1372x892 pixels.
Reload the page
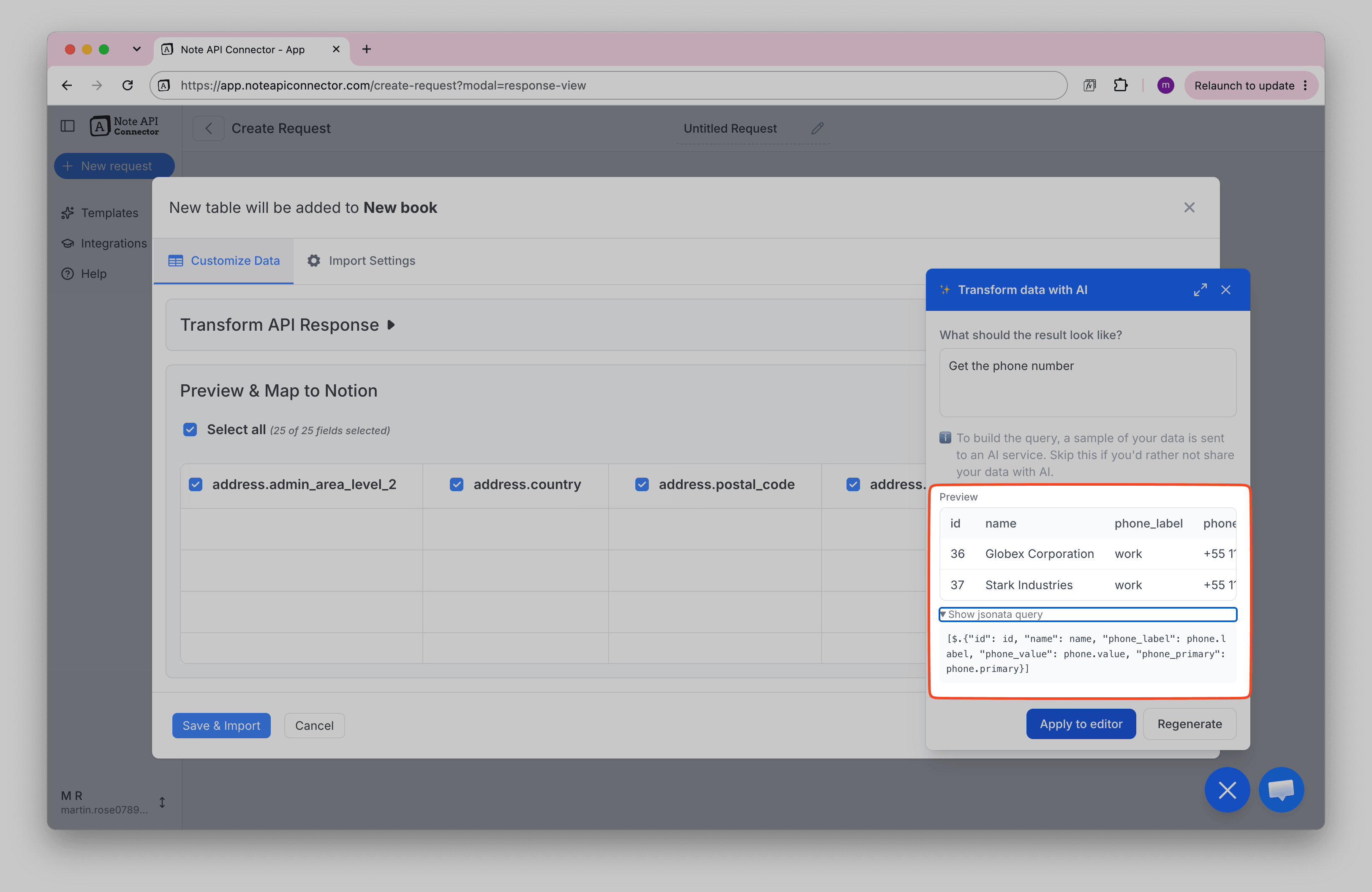(x=128, y=85)
